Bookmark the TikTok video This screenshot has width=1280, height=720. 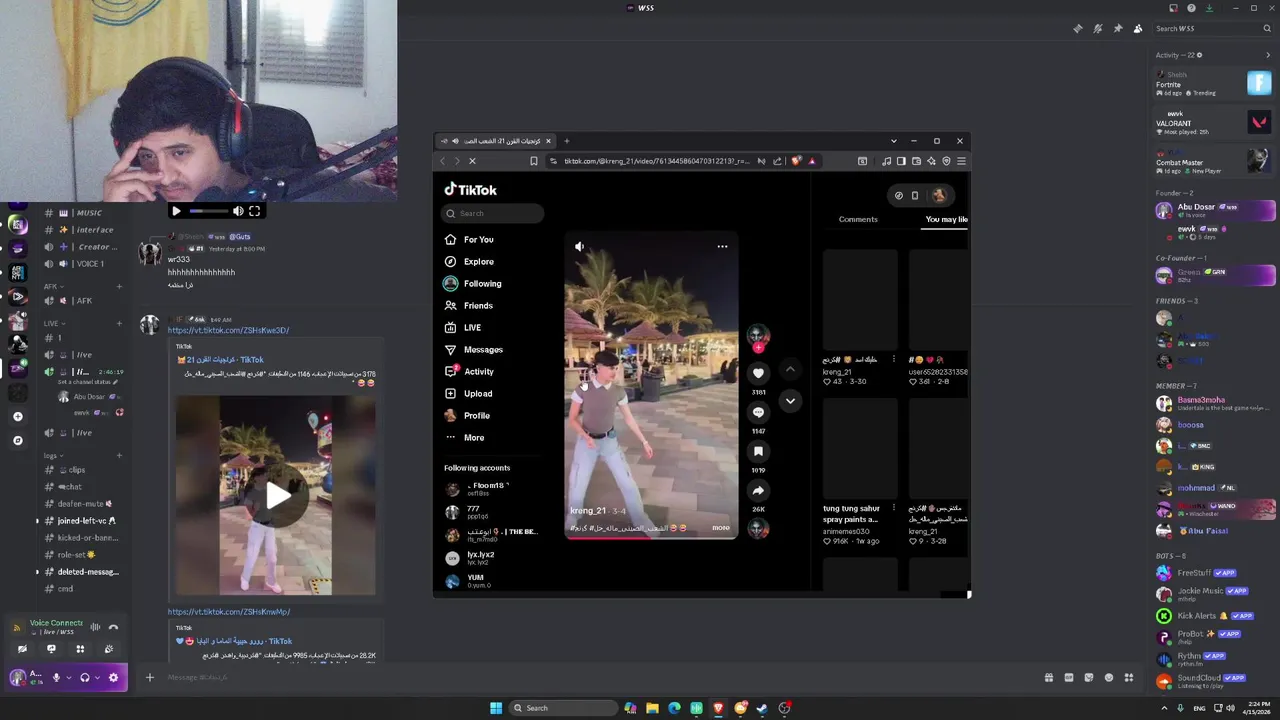pos(758,451)
